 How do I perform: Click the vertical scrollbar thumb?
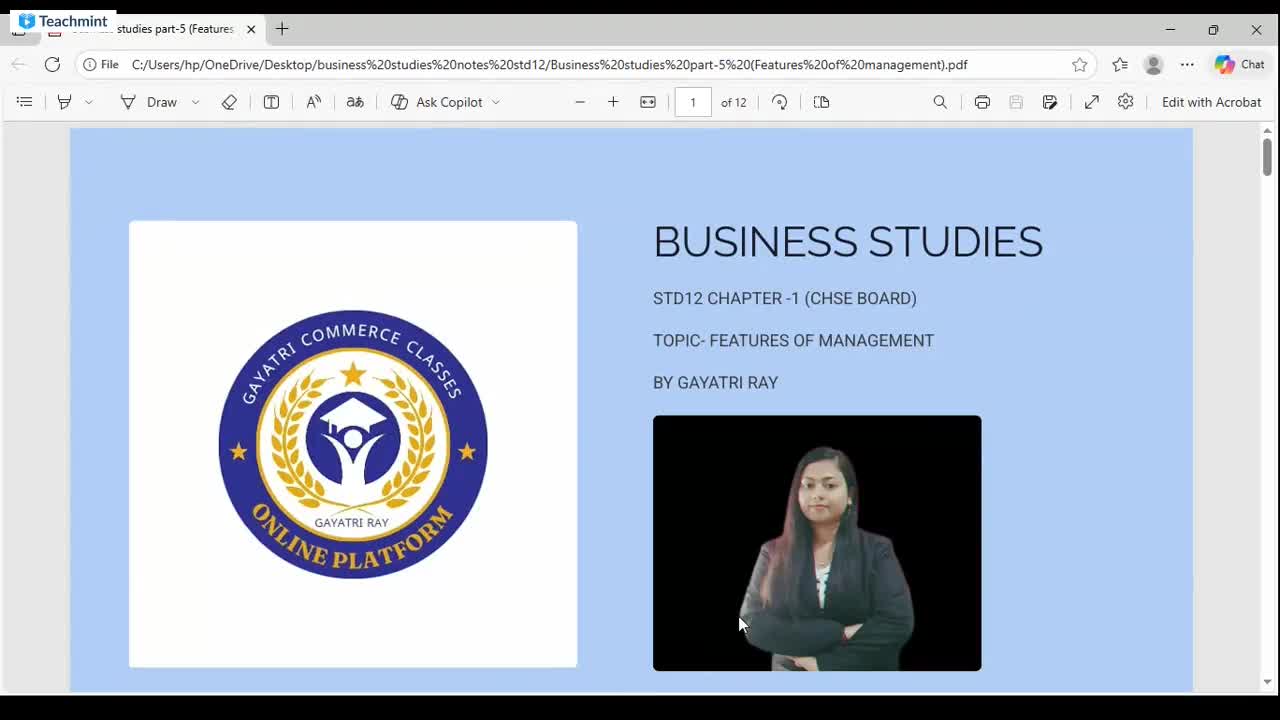tap(1267, 157)
